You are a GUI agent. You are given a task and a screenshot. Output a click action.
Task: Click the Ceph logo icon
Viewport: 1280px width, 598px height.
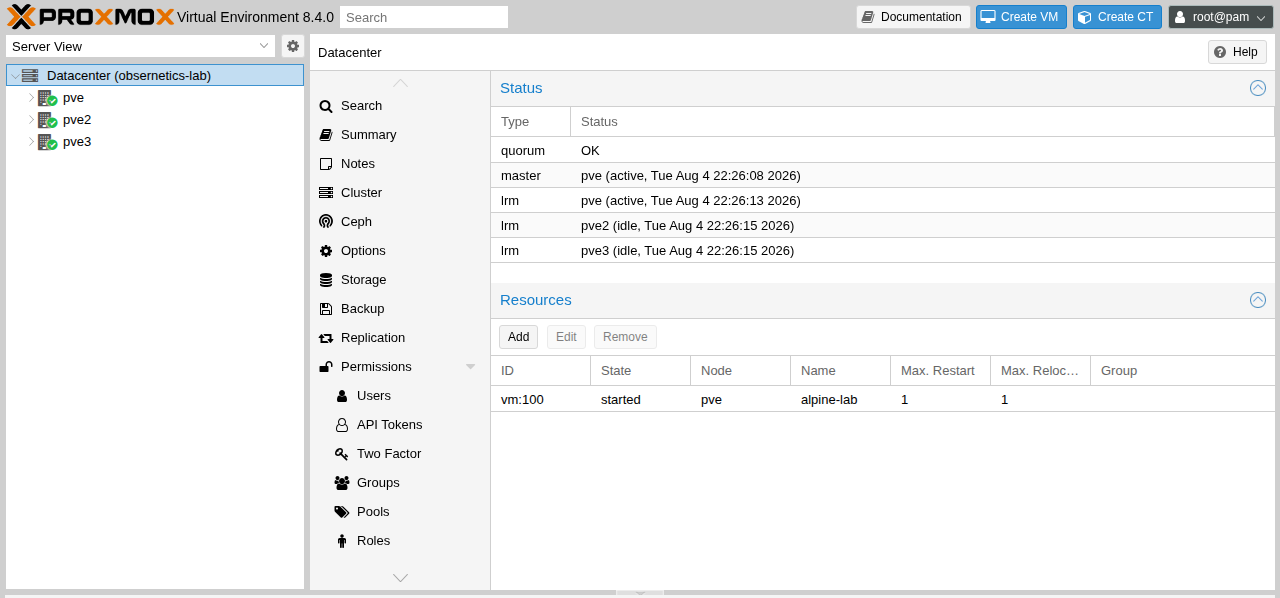click(326, 222)
